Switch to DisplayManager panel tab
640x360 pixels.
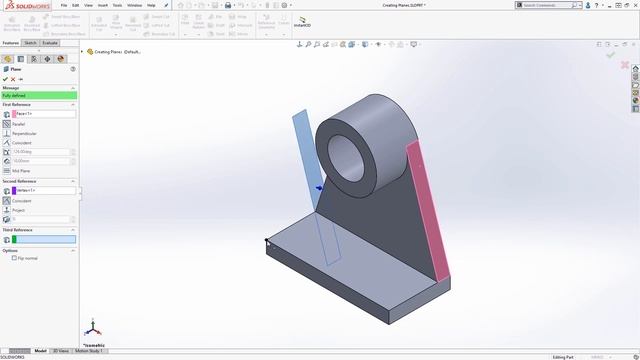click(x=61, y=59)
